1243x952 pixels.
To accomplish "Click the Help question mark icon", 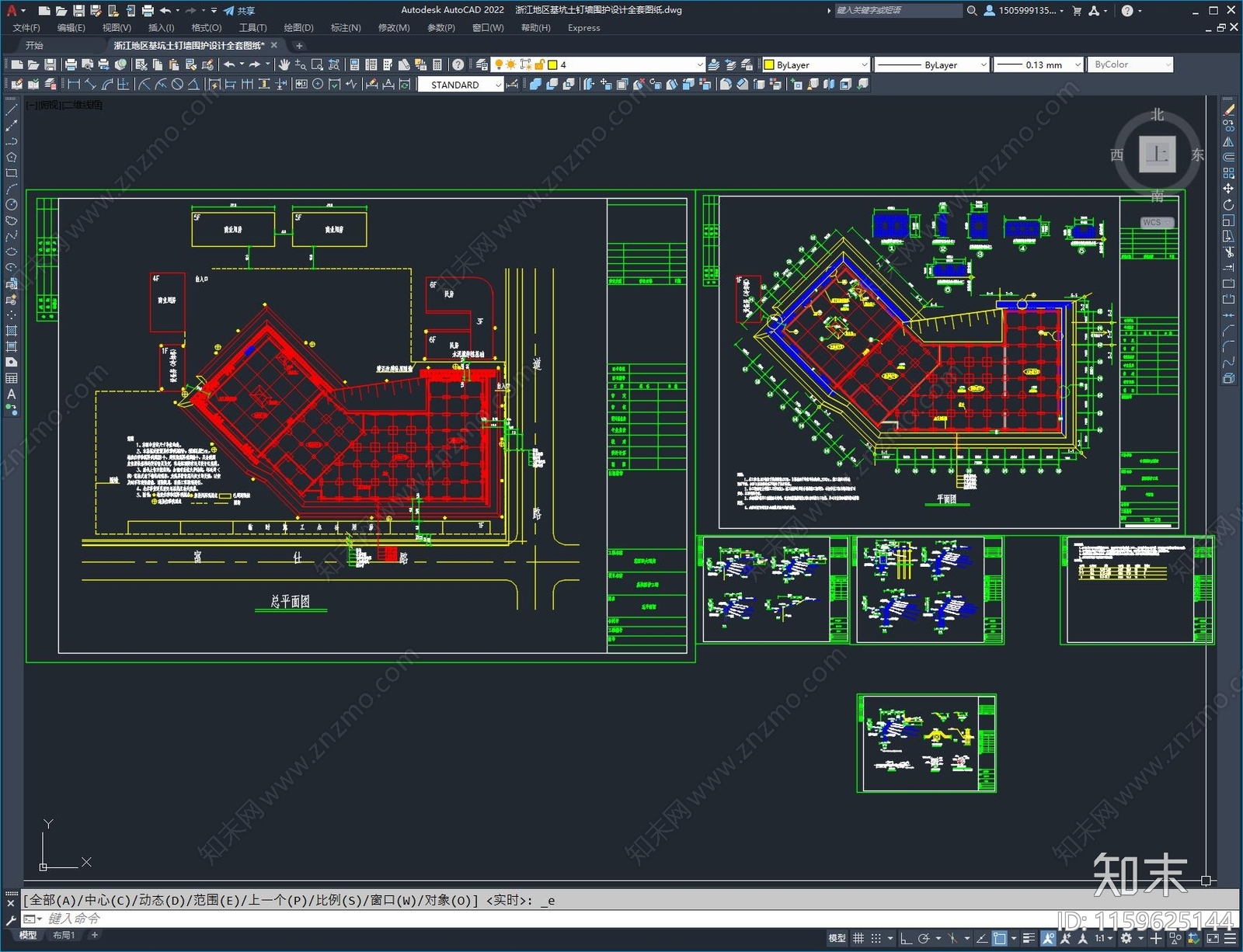I will click(458, 64).
